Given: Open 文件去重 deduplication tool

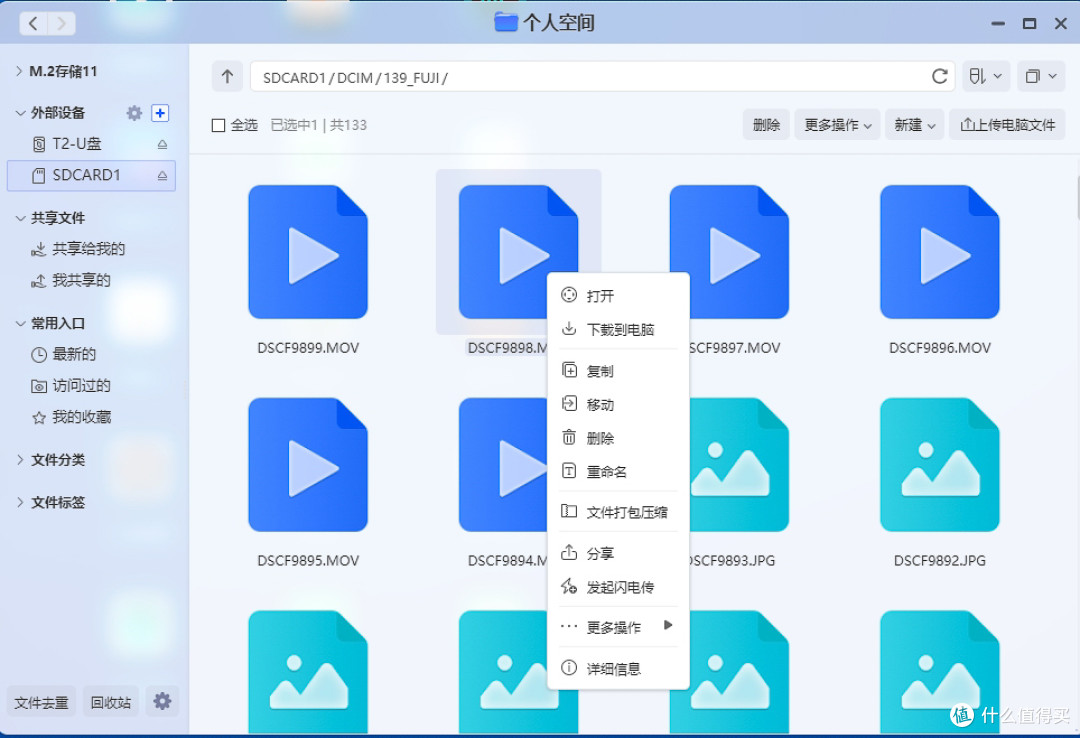Looking at the screenshot, I should click(41, 703).
